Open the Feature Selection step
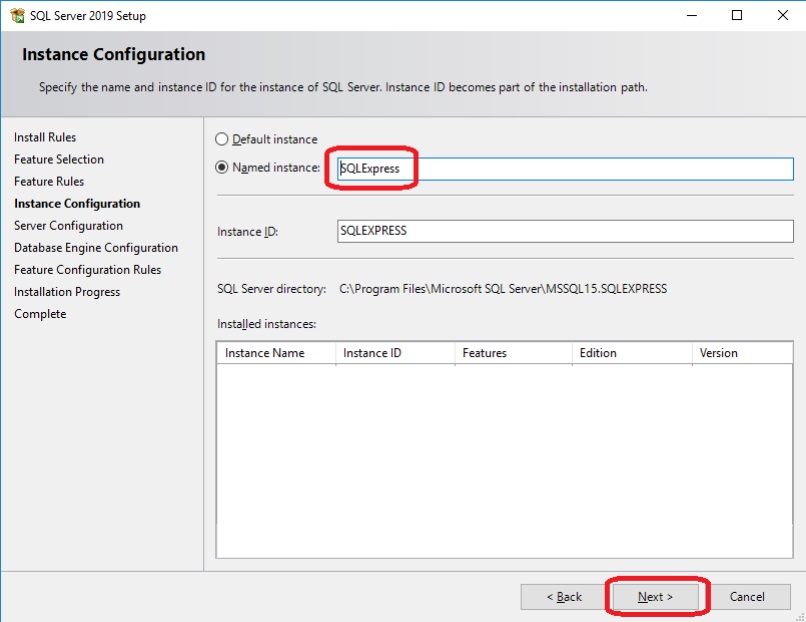806x622 pixels. tap(59, 160)
